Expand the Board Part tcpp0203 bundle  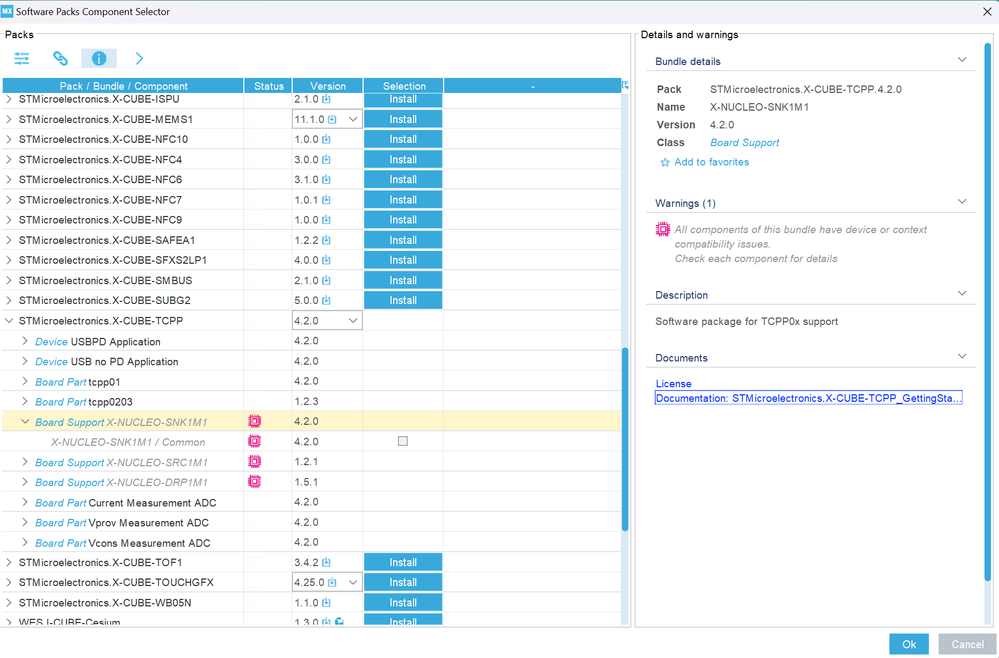tap(25, 402)
